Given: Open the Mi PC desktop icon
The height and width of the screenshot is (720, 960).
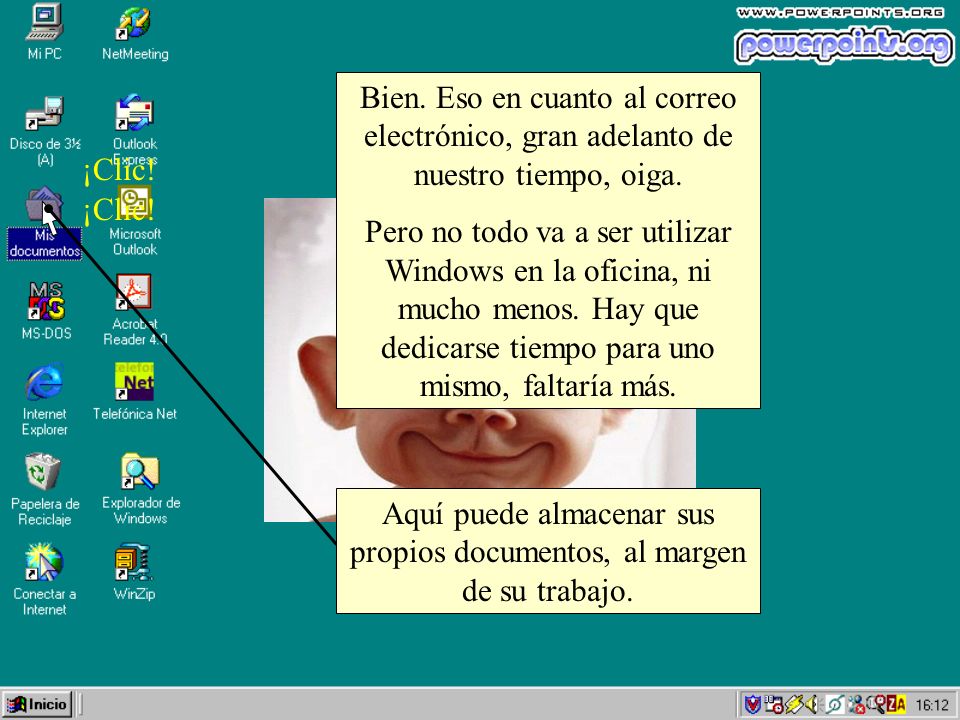Looking at the screenshot, I should coord(45,22).
